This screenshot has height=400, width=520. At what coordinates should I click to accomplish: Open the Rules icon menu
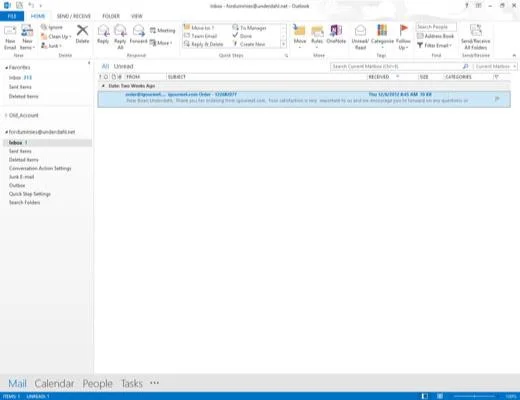click(317, 31)
